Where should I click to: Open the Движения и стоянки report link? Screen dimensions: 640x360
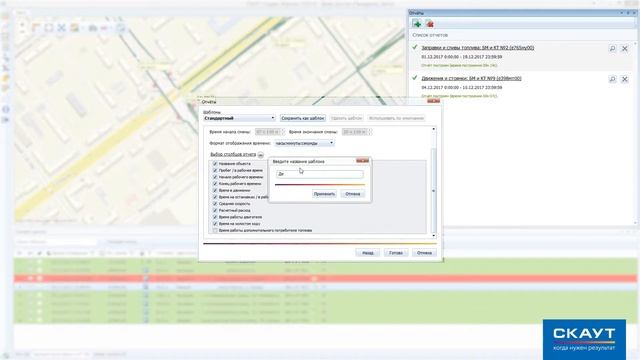(x=471, y=78)
